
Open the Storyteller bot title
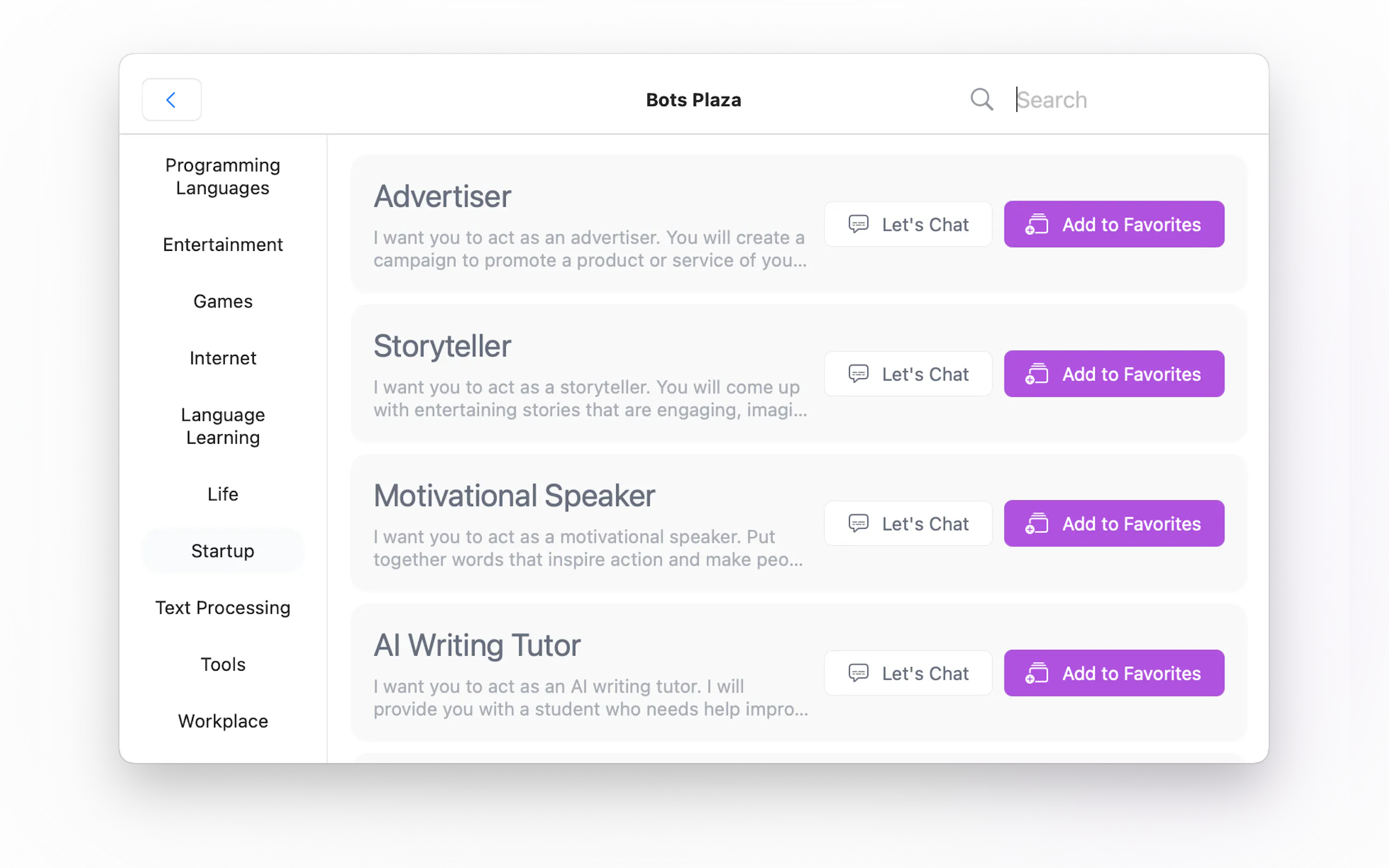(442, 346)
